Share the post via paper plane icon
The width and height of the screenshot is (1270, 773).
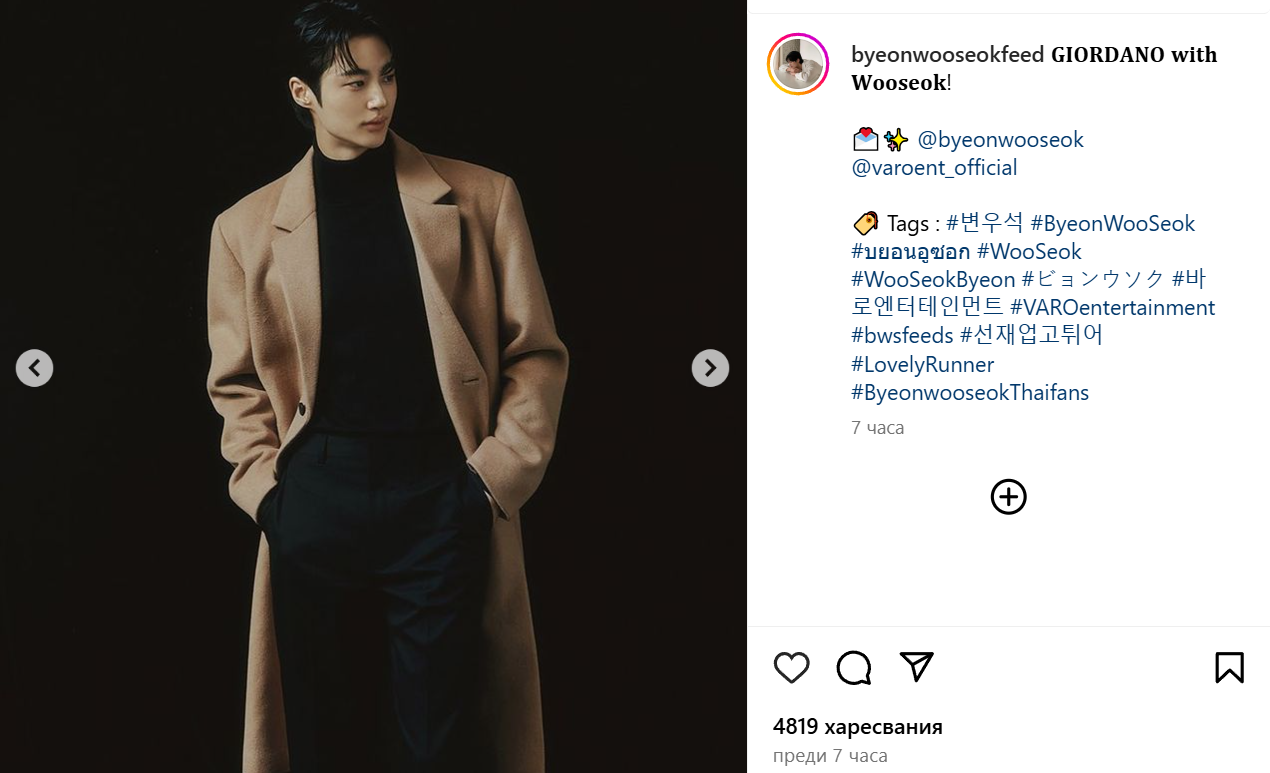click(916, 667)
